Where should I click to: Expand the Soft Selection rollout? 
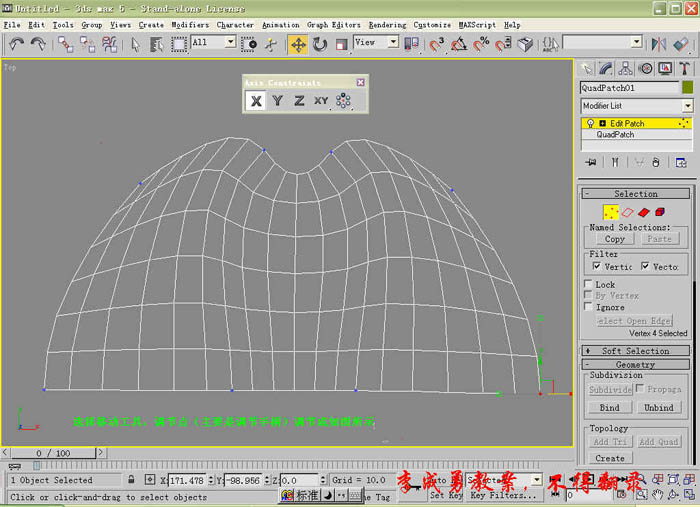tap(636, 351)
